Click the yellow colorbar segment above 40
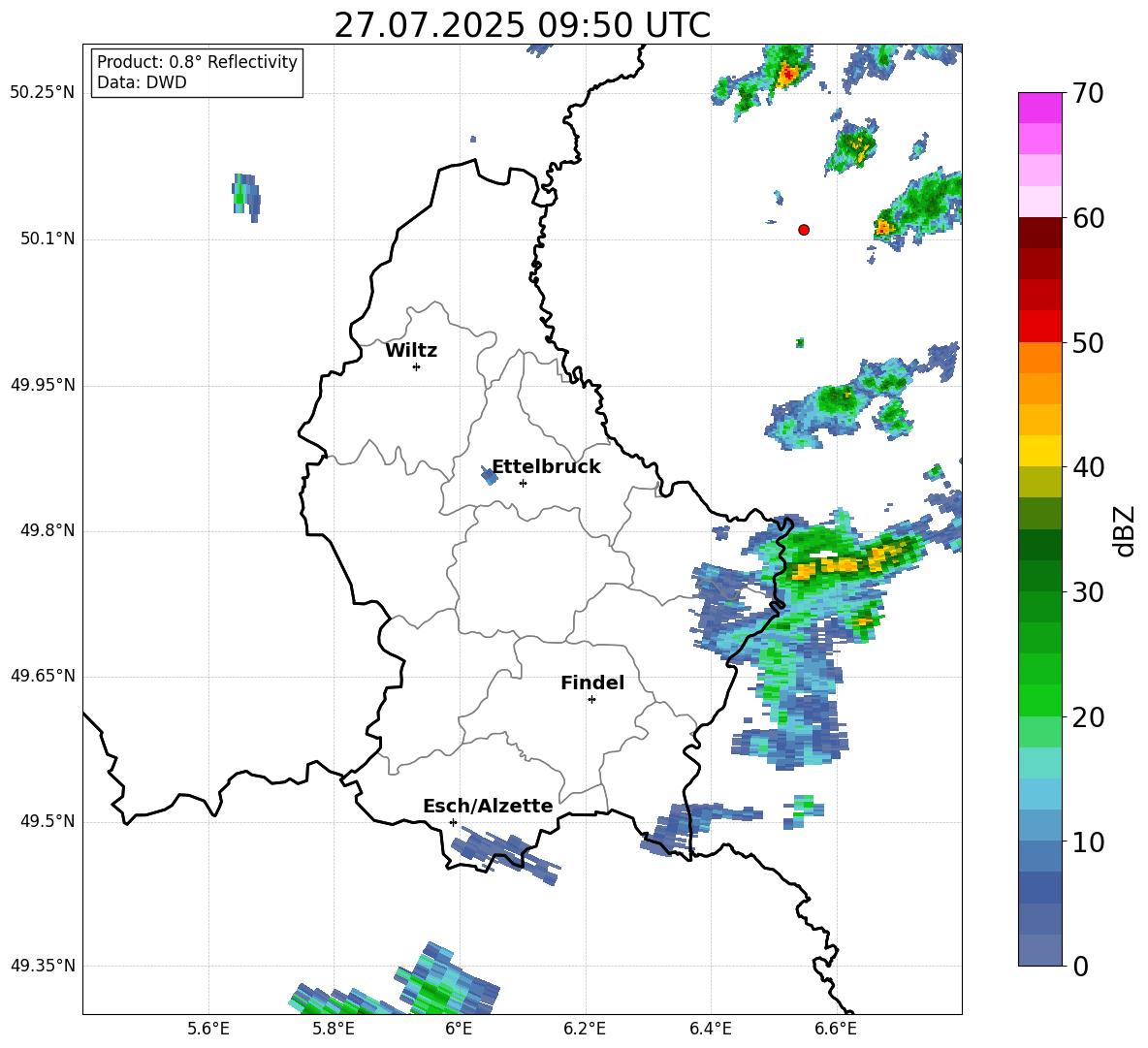Screen dimensions: 1148x1048 click(x=1039, y=451)
